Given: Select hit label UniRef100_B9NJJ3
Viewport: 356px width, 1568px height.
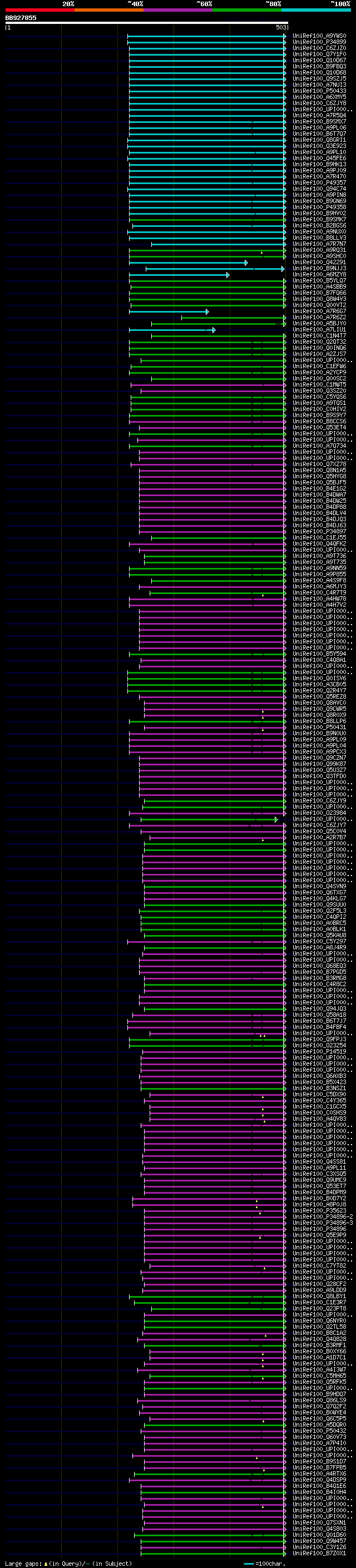Looking at the screenshot, I should [x=319, y=269].
